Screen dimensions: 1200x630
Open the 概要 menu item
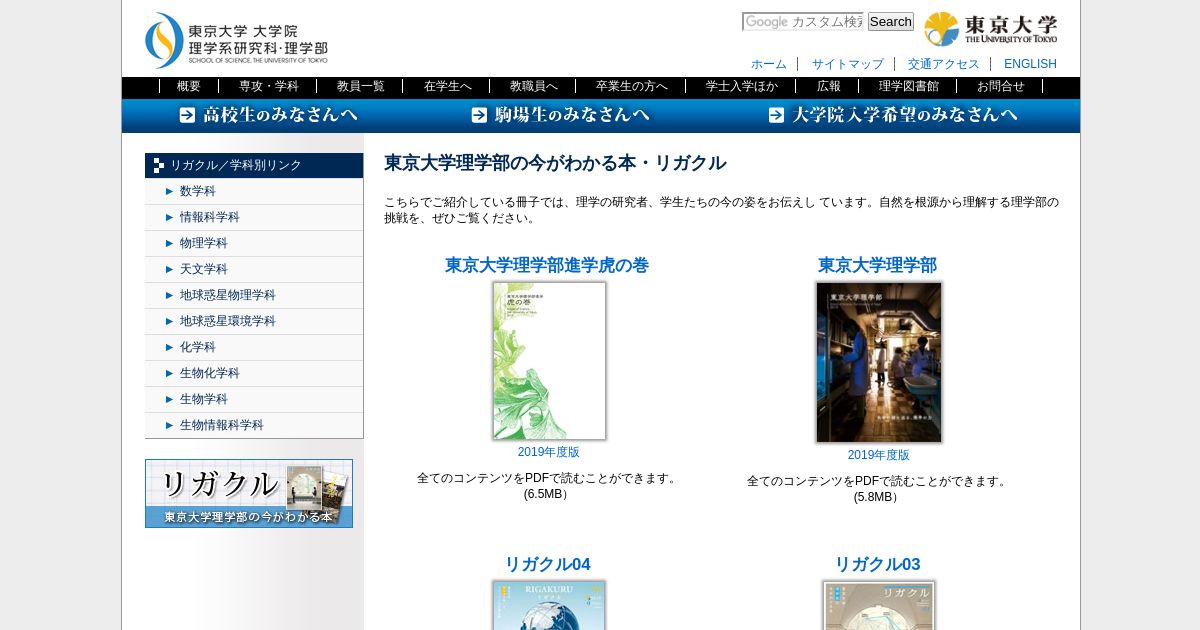coord(189,86)
